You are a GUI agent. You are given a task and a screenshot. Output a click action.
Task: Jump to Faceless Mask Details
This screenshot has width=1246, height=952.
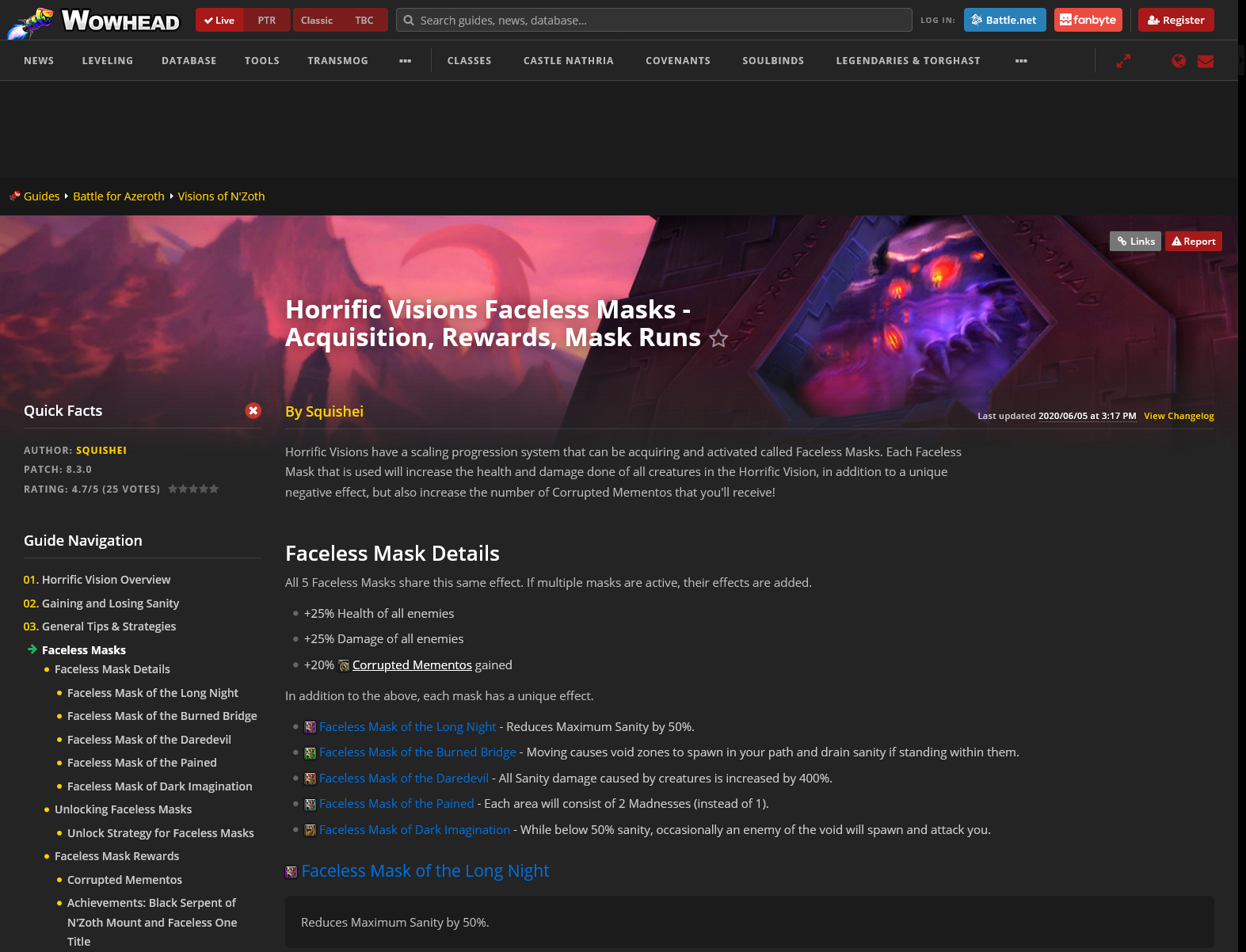pyautogui.click(x=112, y=669)
